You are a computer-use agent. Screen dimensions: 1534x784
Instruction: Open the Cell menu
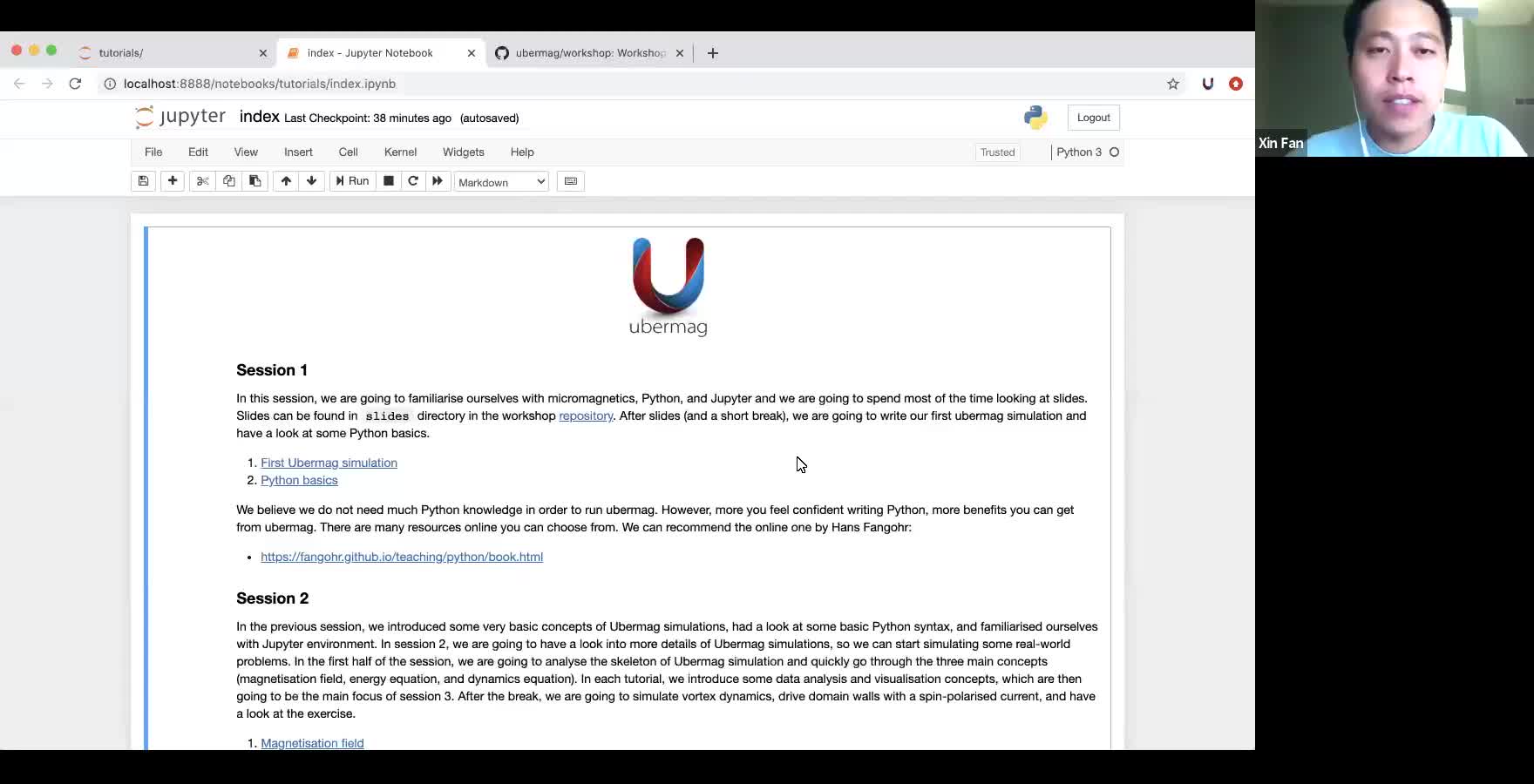pos(348,152)
